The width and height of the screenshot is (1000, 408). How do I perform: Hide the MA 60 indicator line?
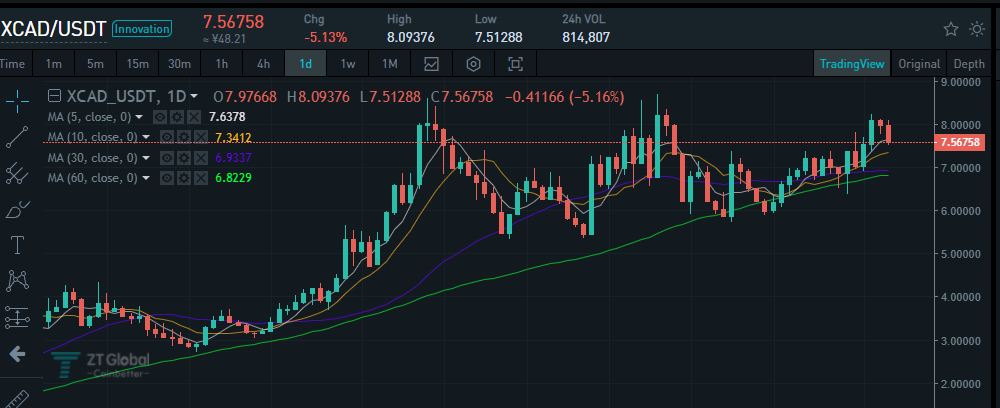(167, 178)
